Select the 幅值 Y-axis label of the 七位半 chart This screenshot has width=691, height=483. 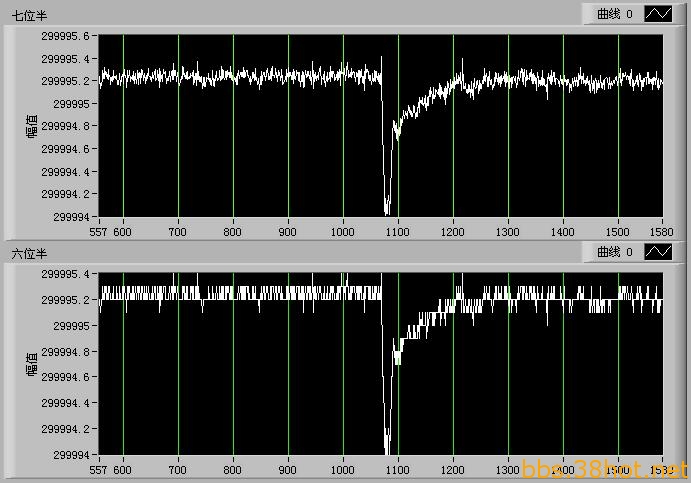pyautogui.click(x=31, y=126)
